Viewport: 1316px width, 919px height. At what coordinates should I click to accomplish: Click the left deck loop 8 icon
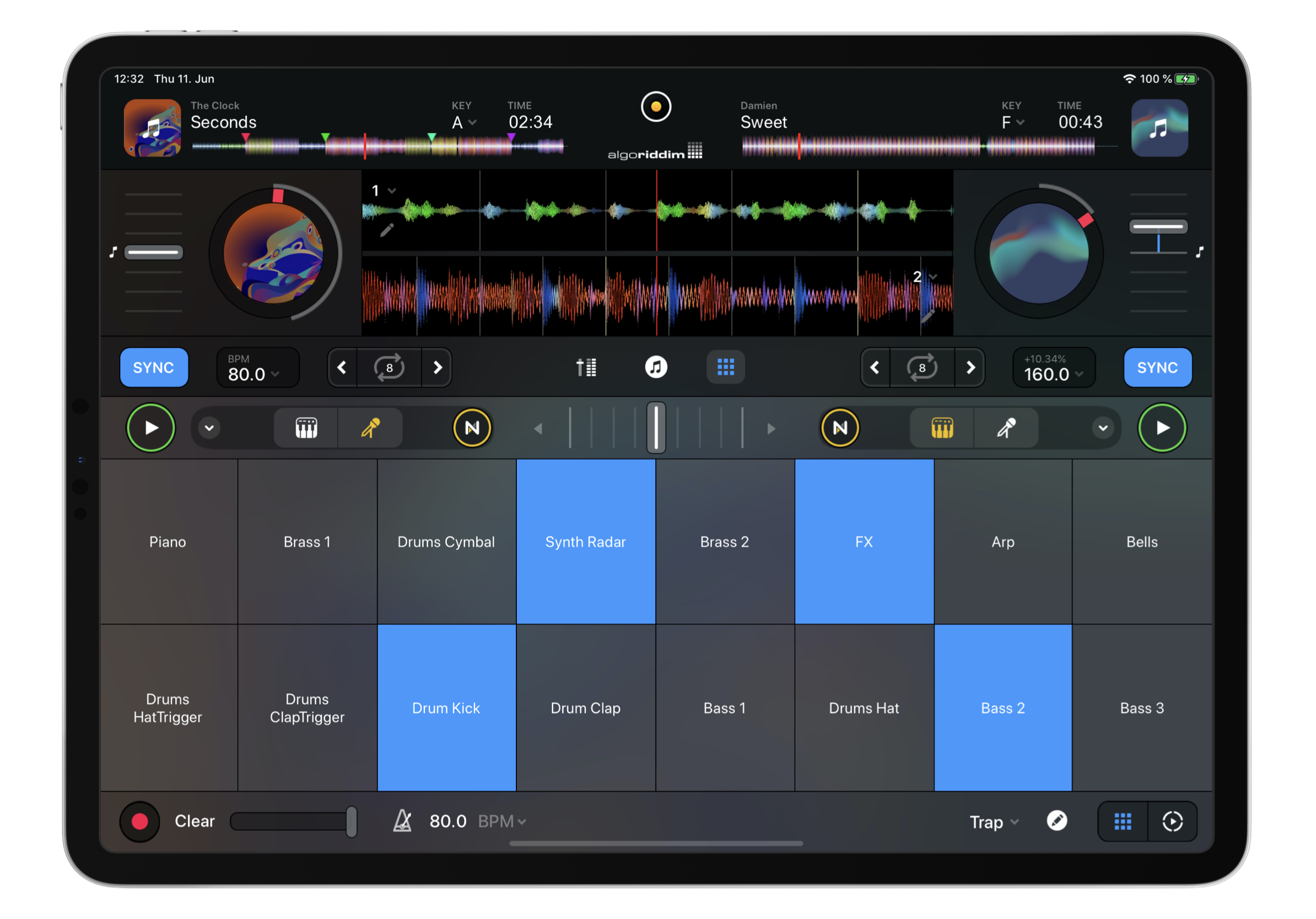(x=389, y=367)
